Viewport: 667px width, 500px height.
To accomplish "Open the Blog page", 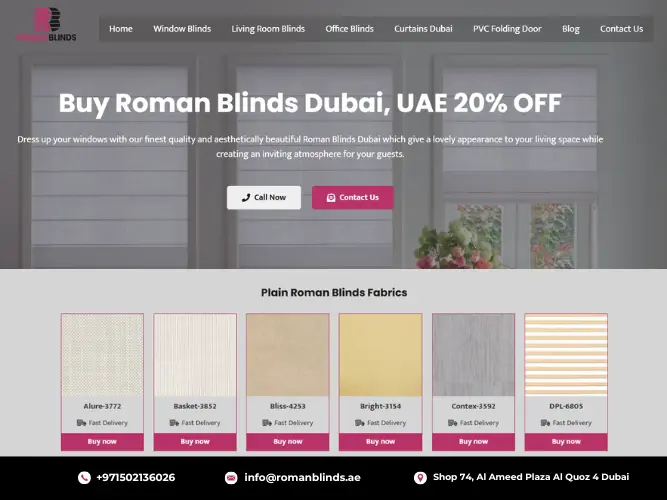I will (570, 29).
